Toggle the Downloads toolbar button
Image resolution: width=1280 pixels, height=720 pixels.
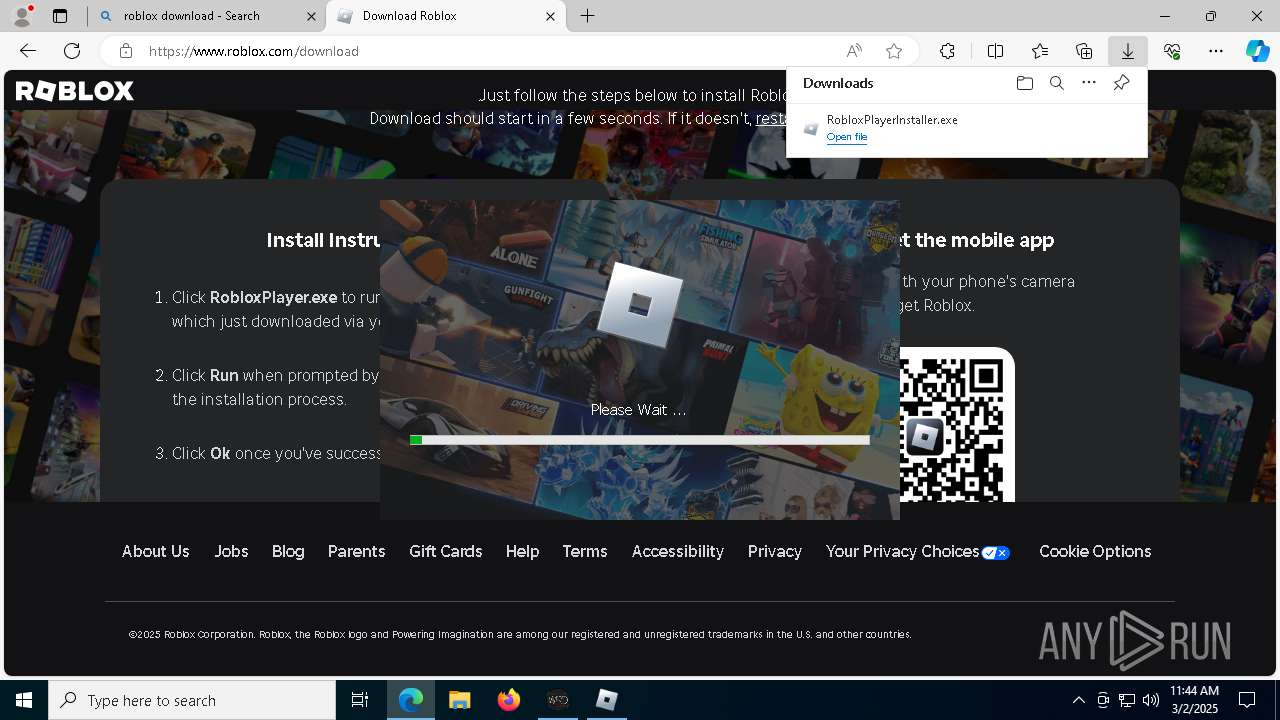pyautogui.click(x=1127, y=51)
